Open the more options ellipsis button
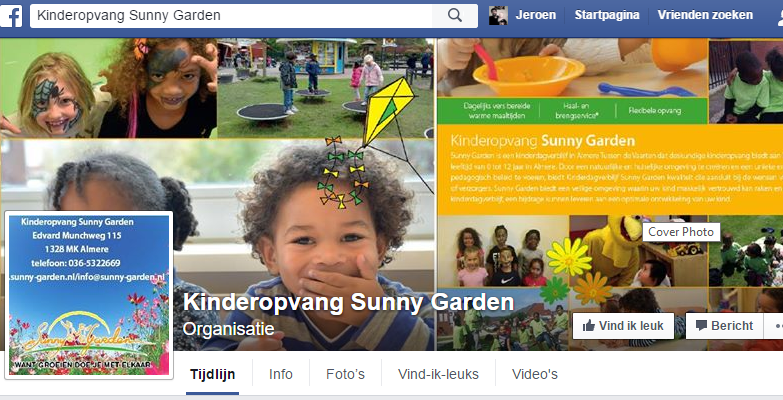The image size is (783, 400). click(776, 326)
